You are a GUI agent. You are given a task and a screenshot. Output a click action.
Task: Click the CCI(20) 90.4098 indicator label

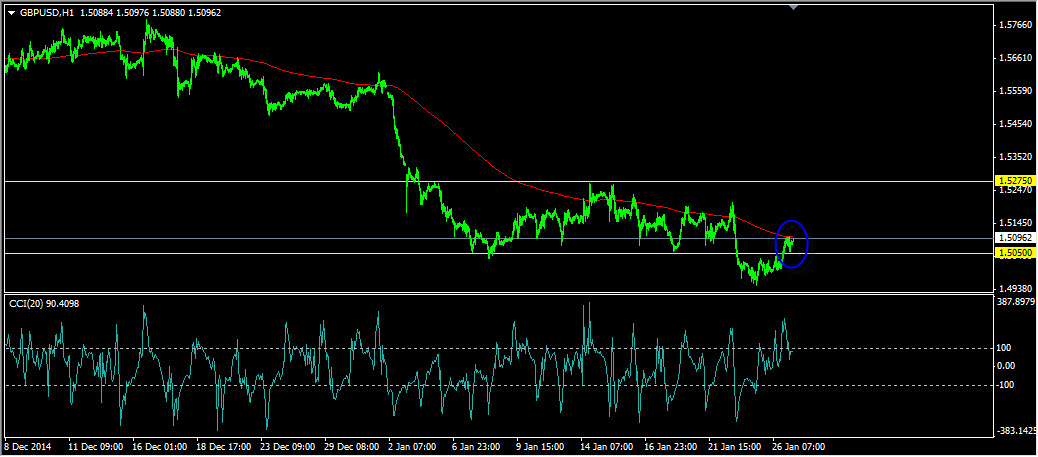(x=45, y=303)
